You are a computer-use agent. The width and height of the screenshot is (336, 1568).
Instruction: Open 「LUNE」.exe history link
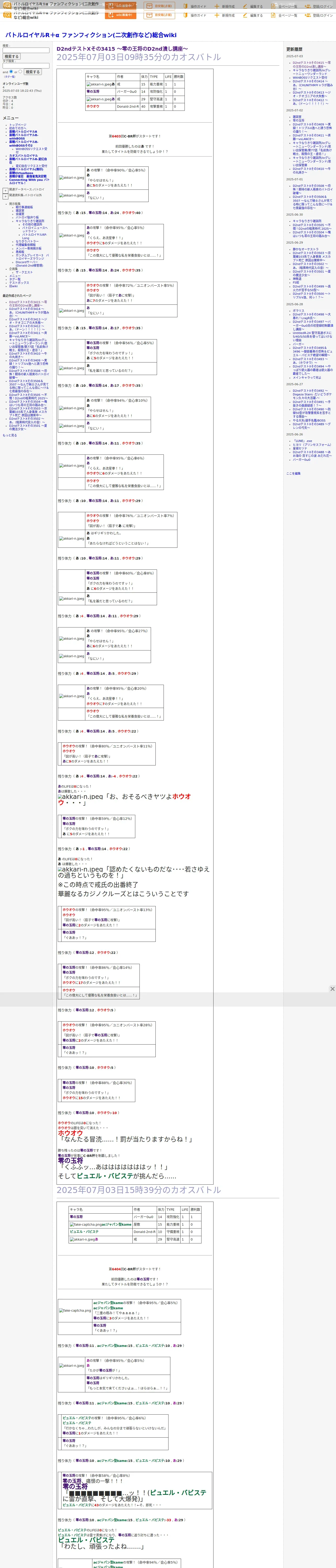click(303, 441)
